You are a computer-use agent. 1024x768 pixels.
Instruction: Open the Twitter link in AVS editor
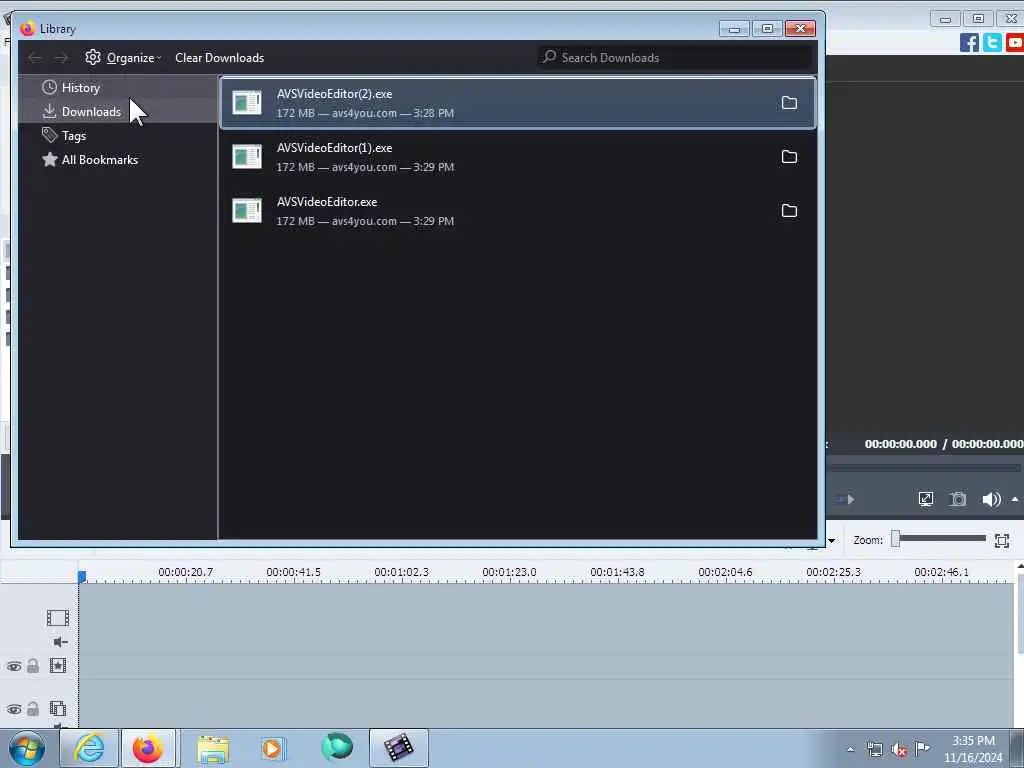(x=992, y=42)
